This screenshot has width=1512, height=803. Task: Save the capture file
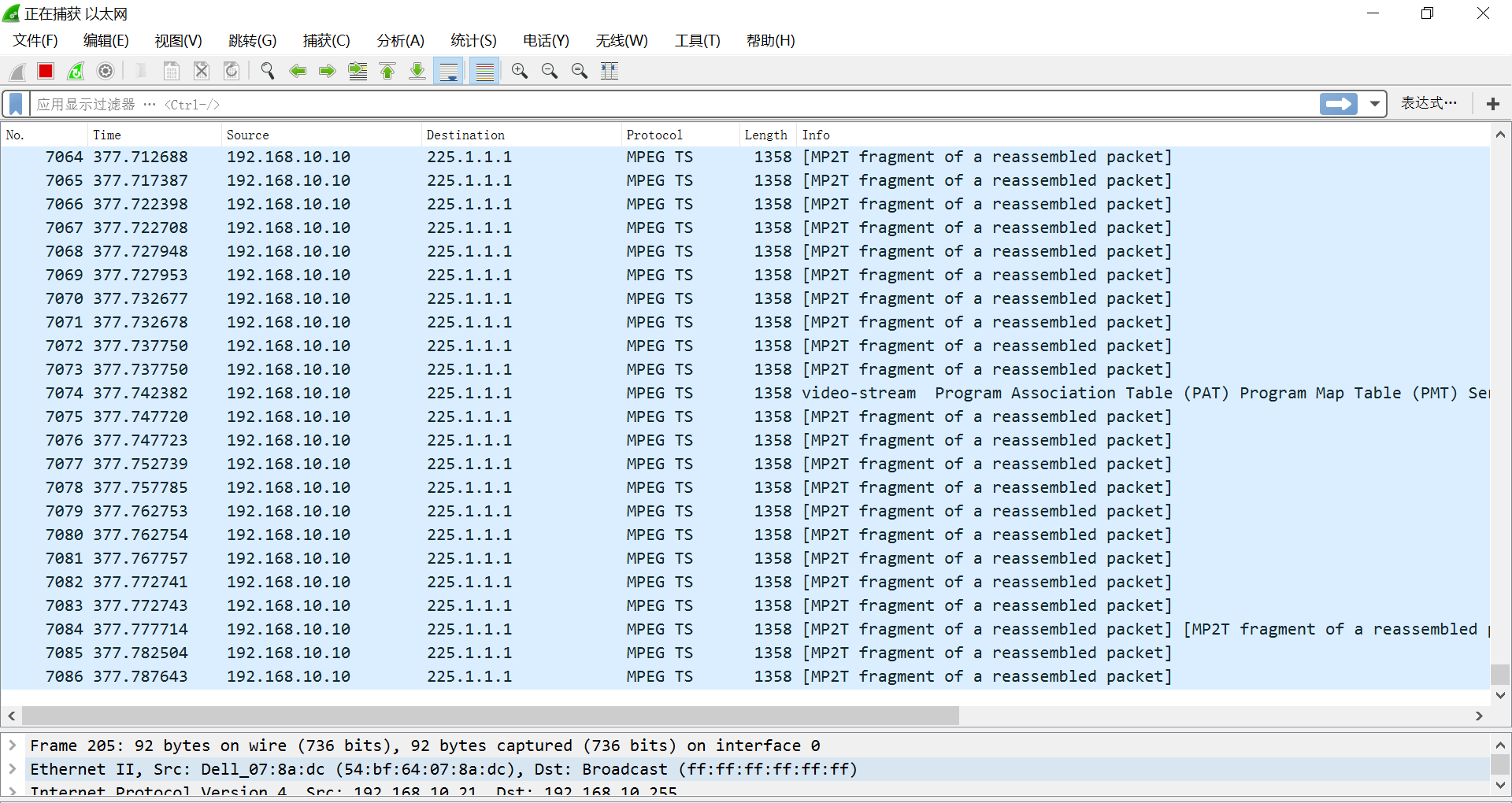point(171,72)
